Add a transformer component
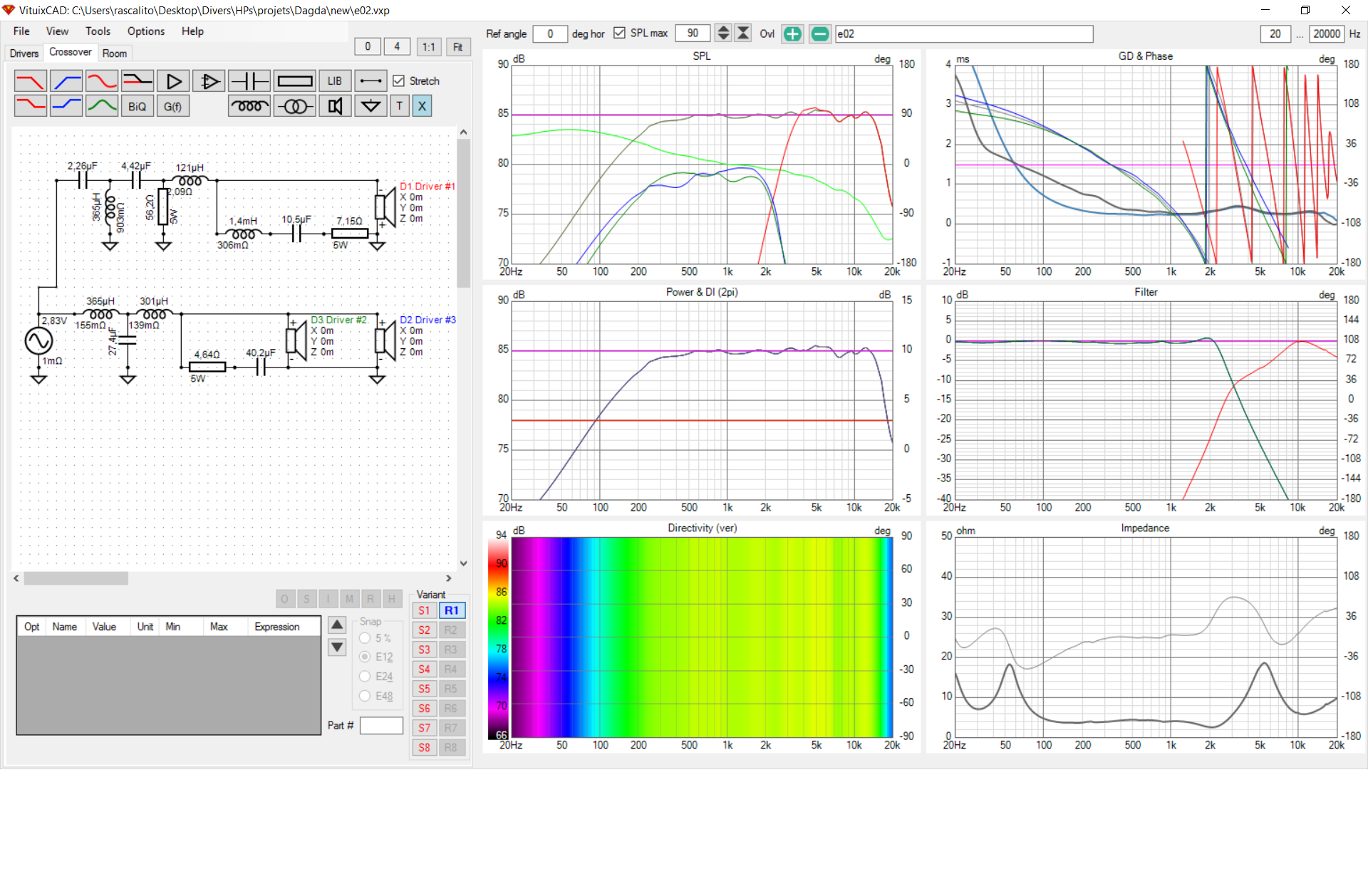 pos(294,107)
